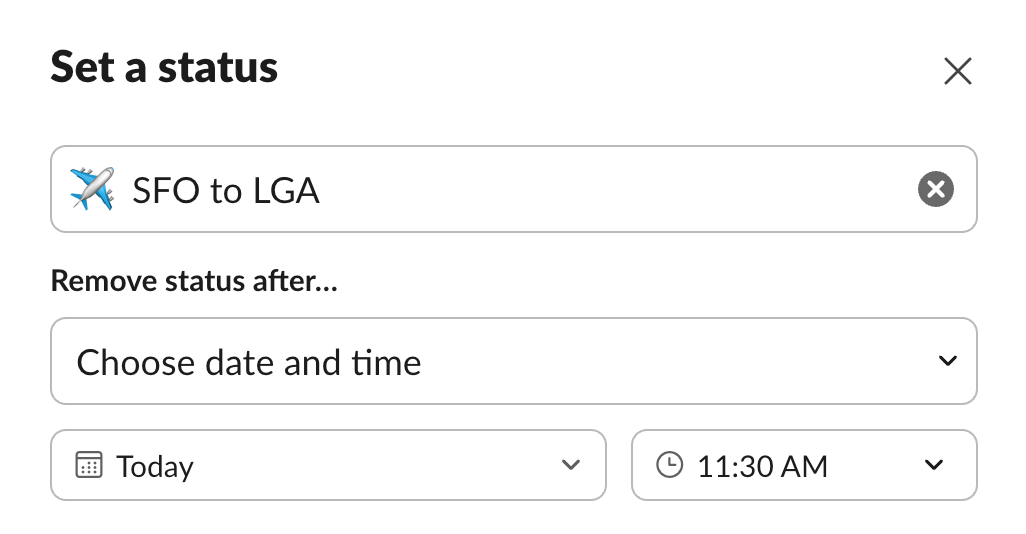Open the Today date dropdown

click(328, 465)
